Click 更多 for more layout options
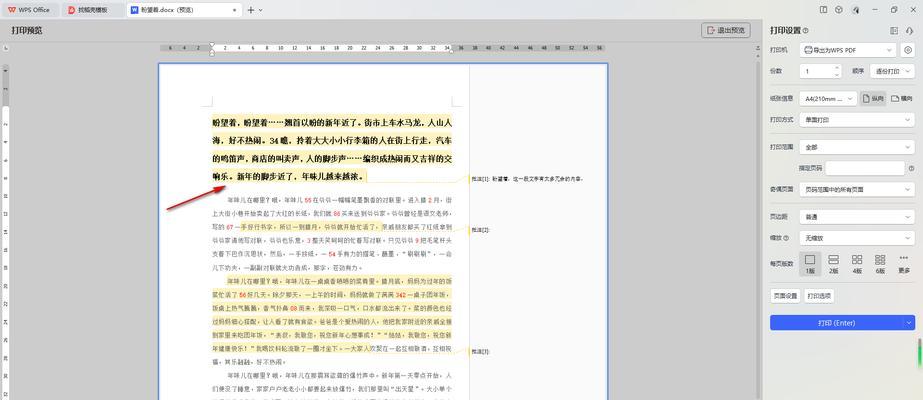This screenshot has width=923, height=400. click(x=904, y=264)
